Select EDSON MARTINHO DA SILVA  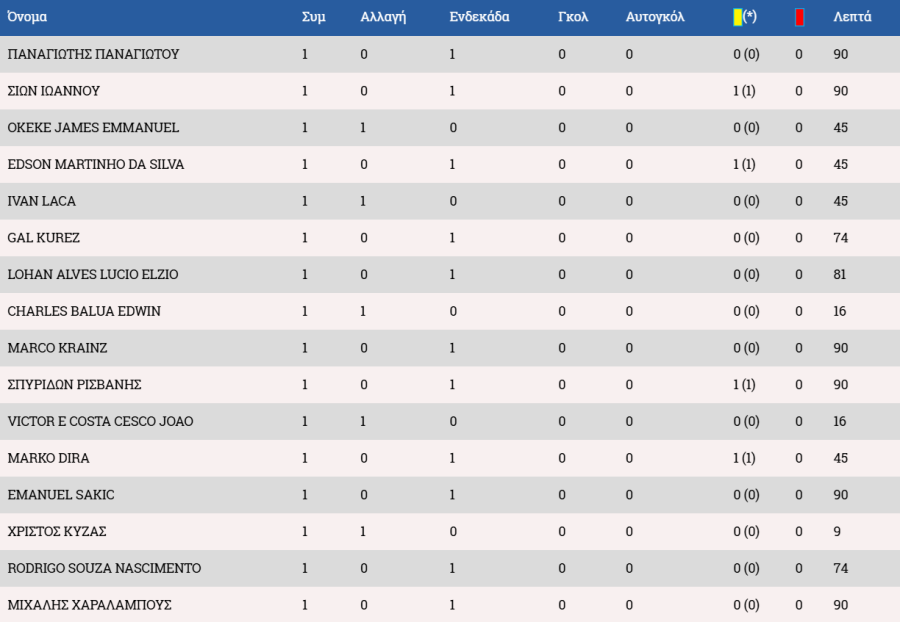[x=96, y=164]
